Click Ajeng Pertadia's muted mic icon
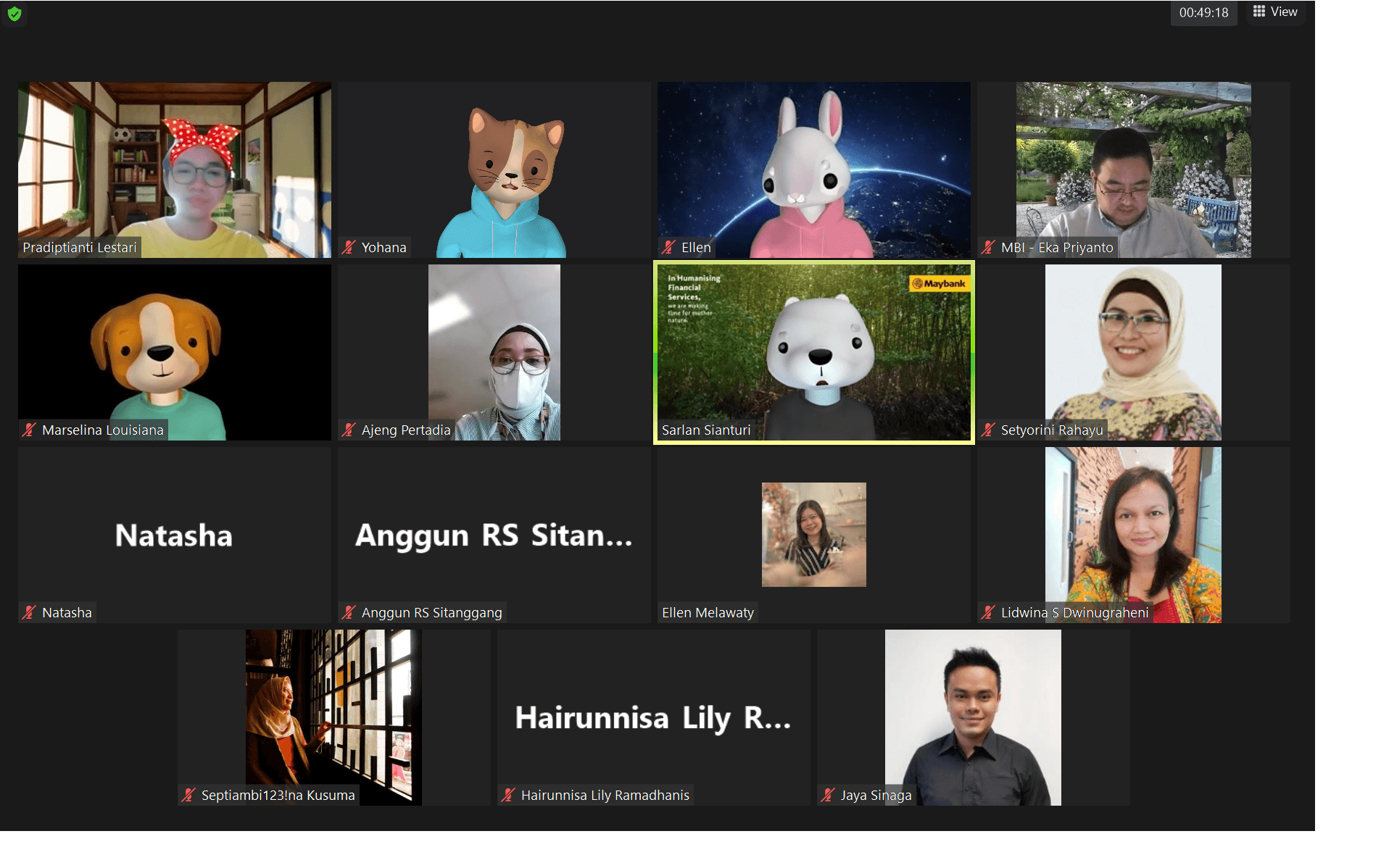This screenshot has height=868, width=1389. 349,430
